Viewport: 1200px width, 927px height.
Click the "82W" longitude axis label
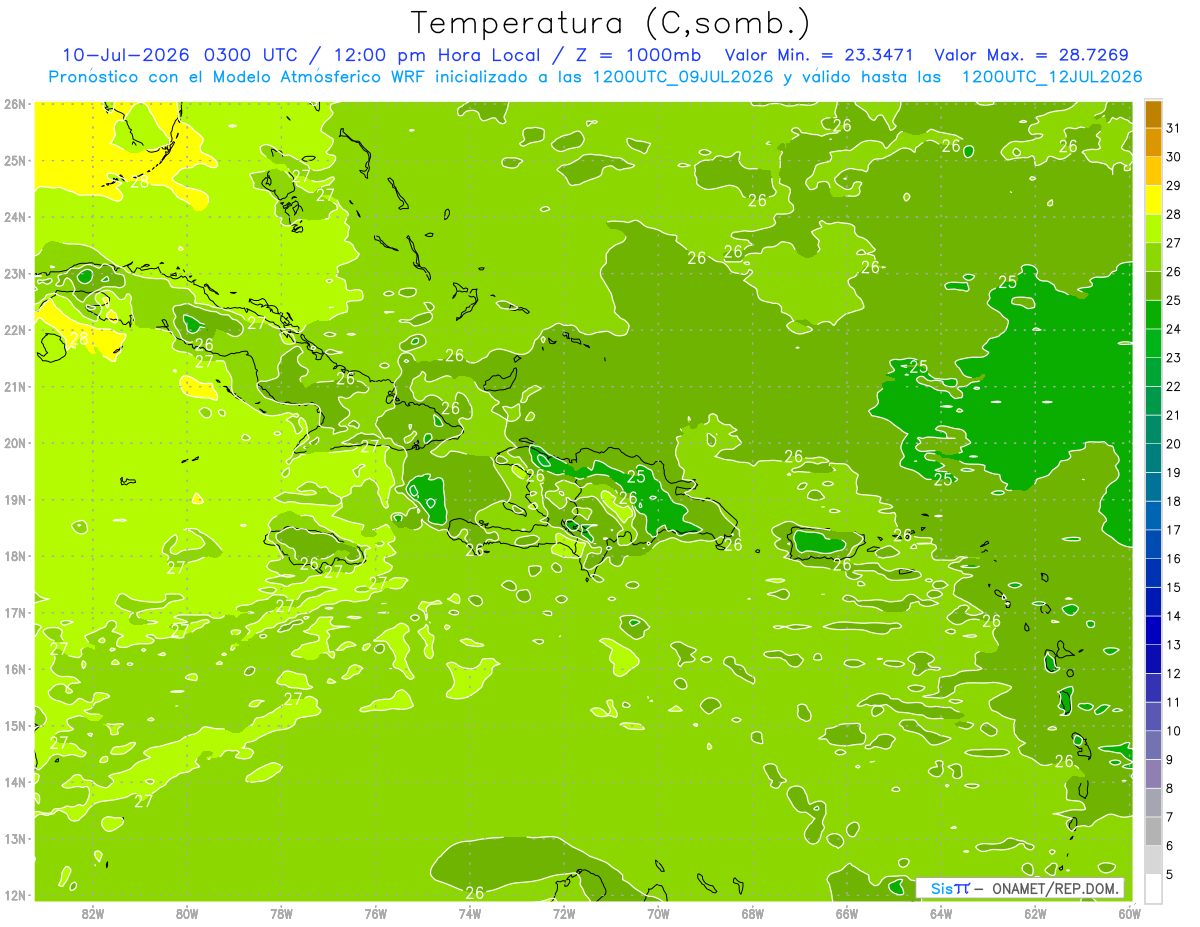pyautogui.click(x=93, y=913)
